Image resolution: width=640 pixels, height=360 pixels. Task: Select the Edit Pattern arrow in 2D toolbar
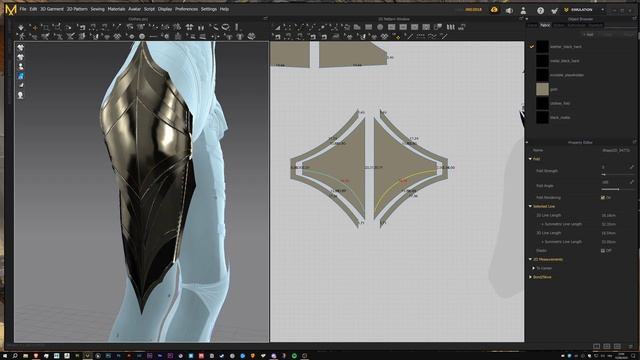coord(277,27)
